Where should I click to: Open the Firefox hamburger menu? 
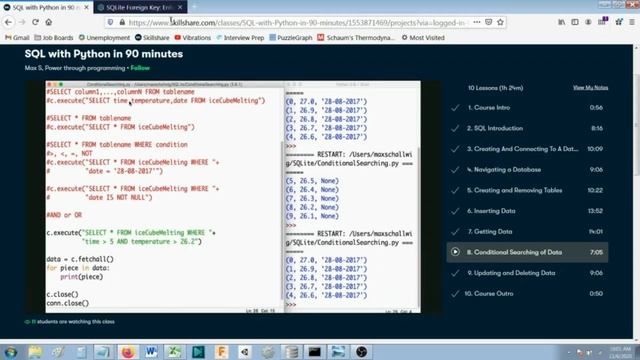[x=632, y=22]
